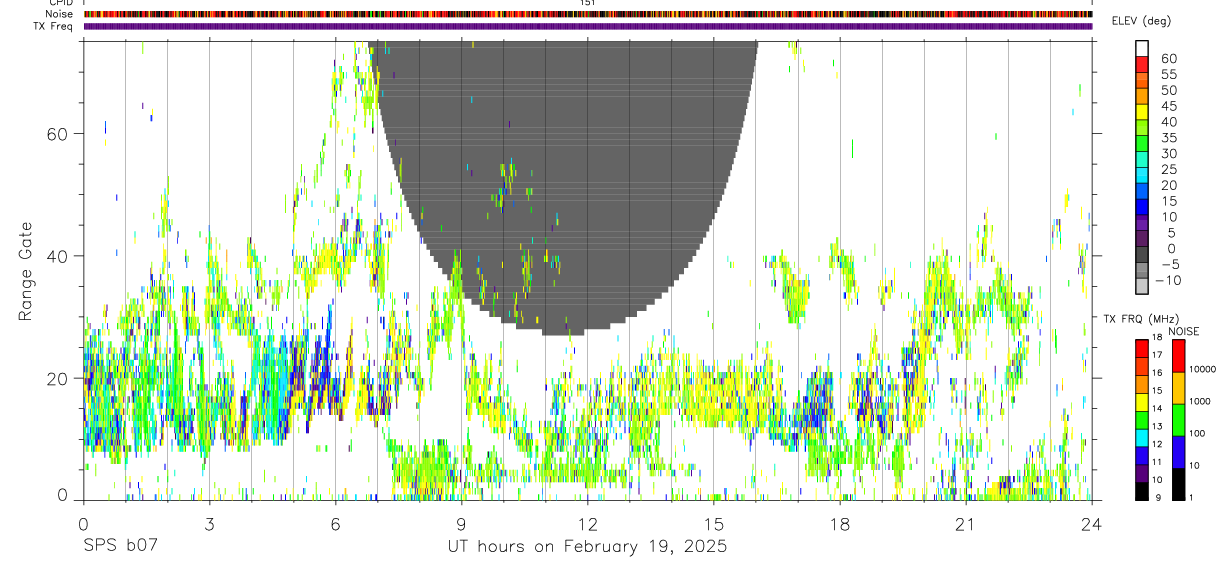Click the Noise row label at top left
Image resolution: width=1228 pixels, height=567 pixels.
click(59, 14)
